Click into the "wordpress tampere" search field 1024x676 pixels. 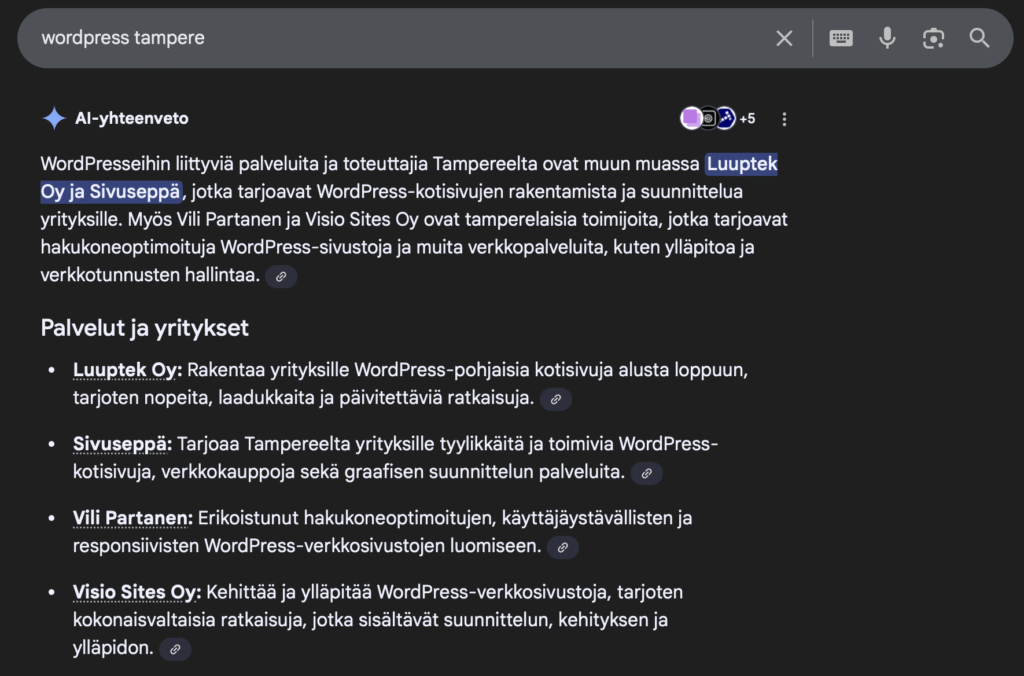[400, 38]
